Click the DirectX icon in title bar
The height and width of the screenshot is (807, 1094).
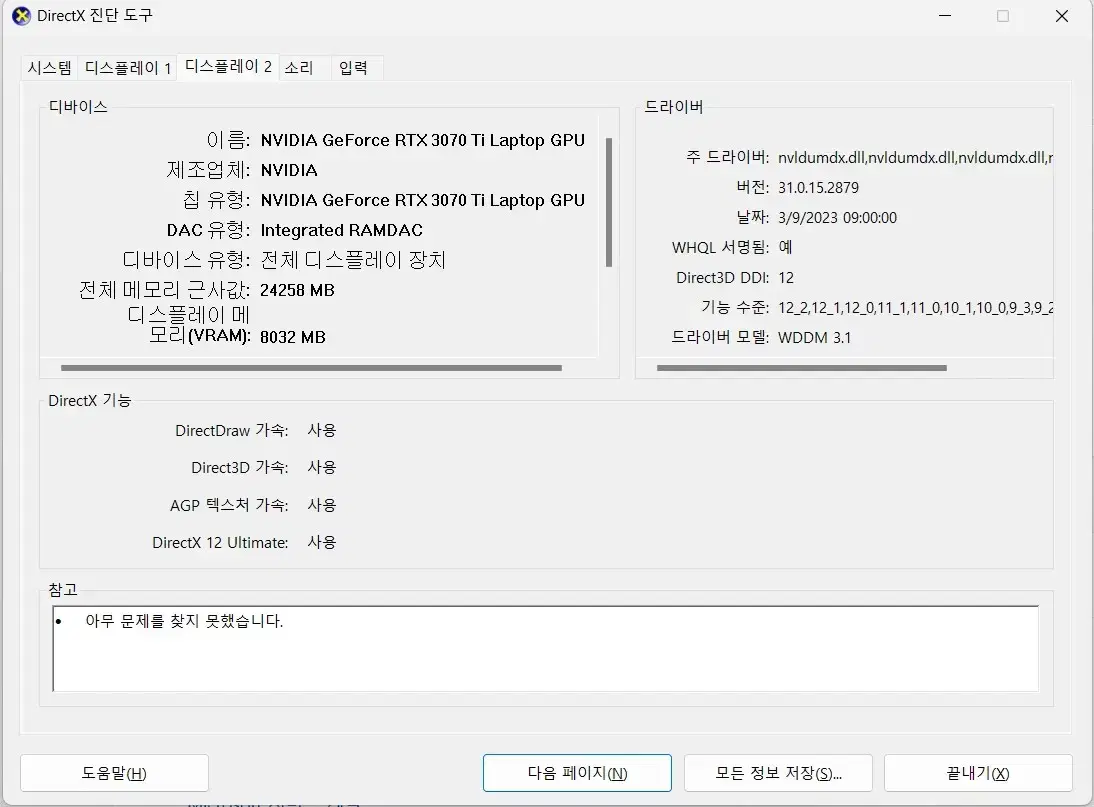point(21,16)
